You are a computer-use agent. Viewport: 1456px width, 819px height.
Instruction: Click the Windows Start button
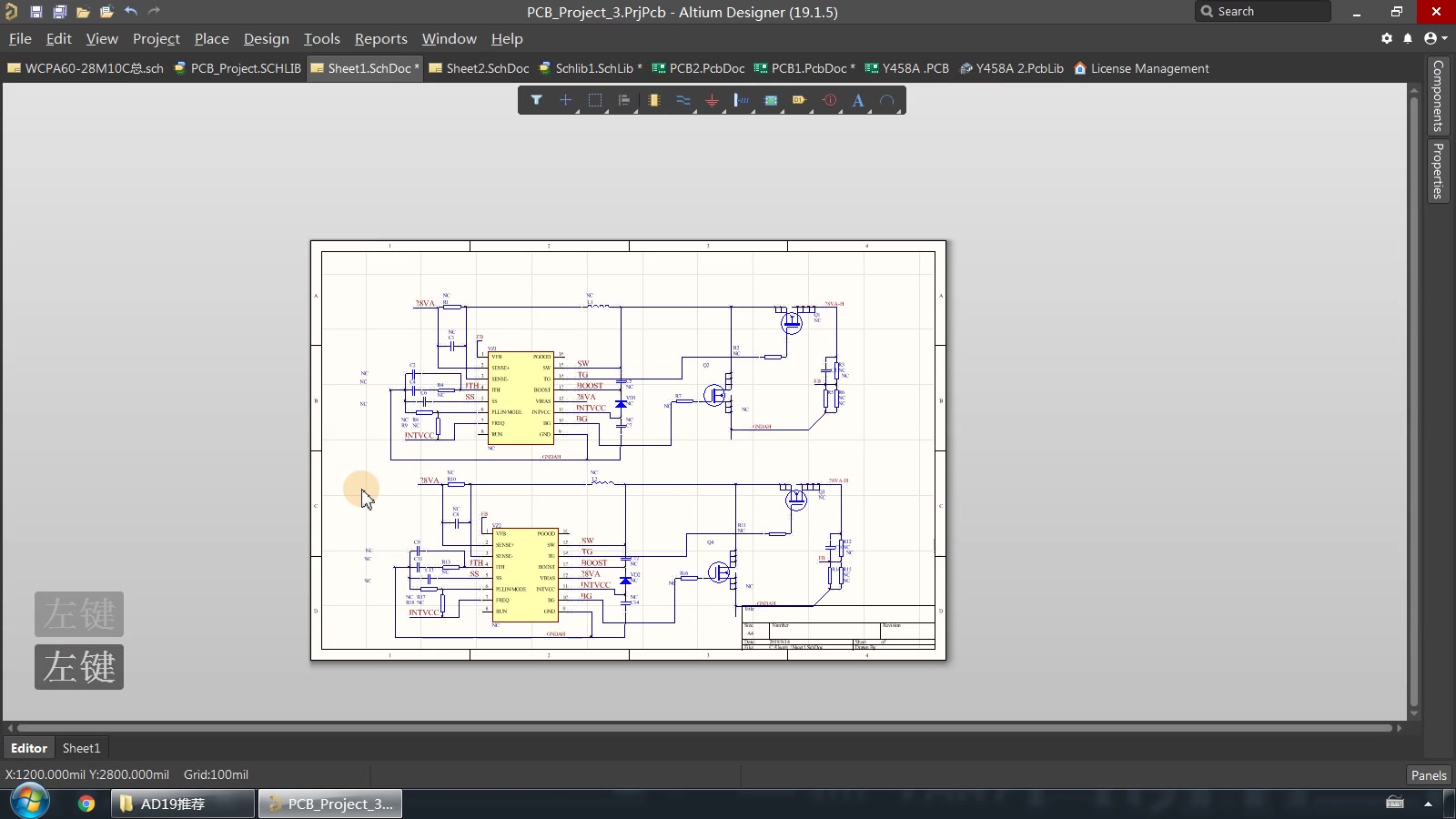tap(29, 802)
